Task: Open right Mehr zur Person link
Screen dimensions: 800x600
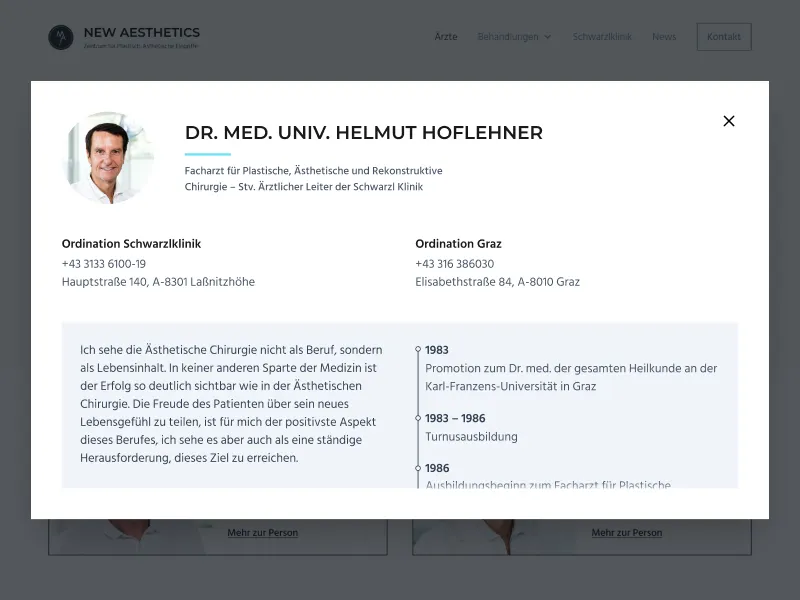Action: [x=627, y=533]
